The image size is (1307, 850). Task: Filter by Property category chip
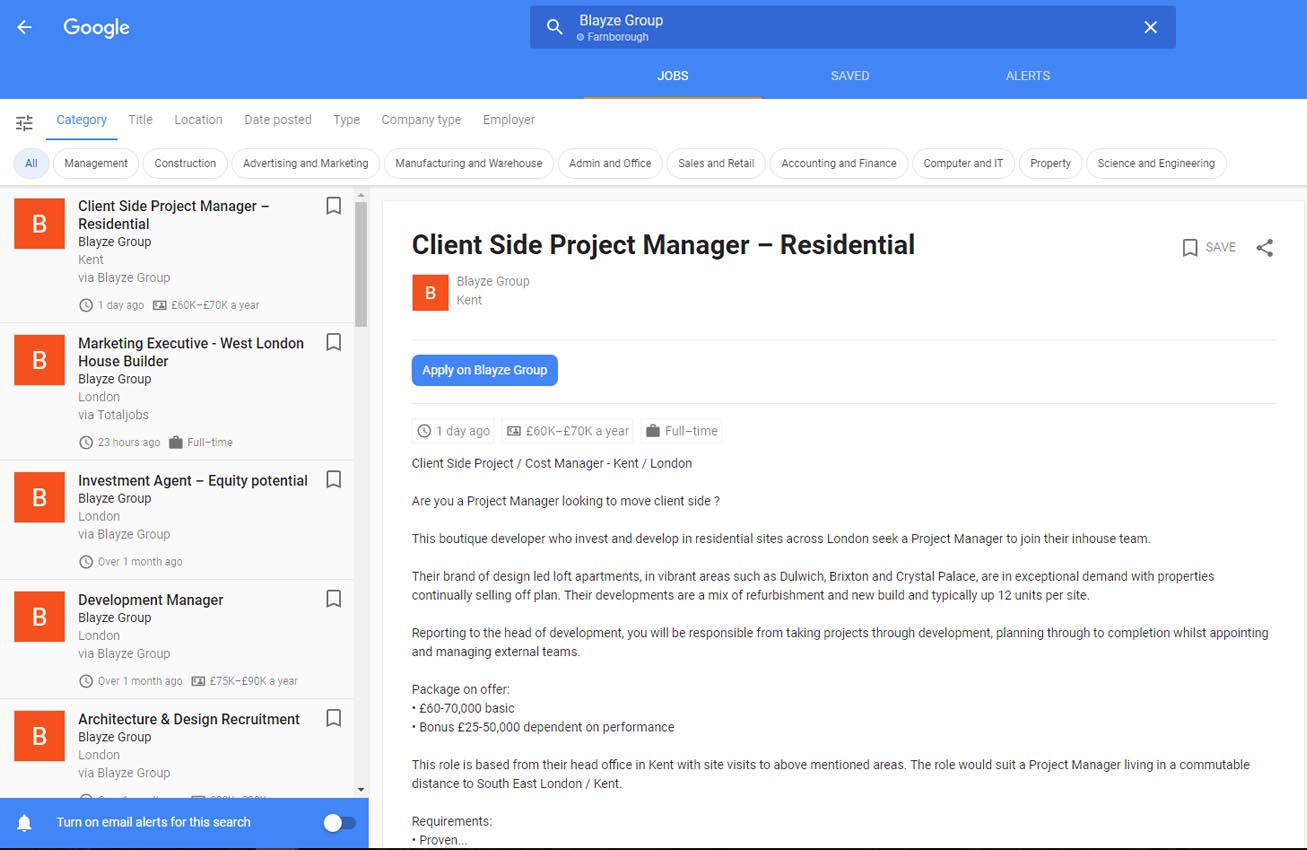click(x=1050, y=164)
